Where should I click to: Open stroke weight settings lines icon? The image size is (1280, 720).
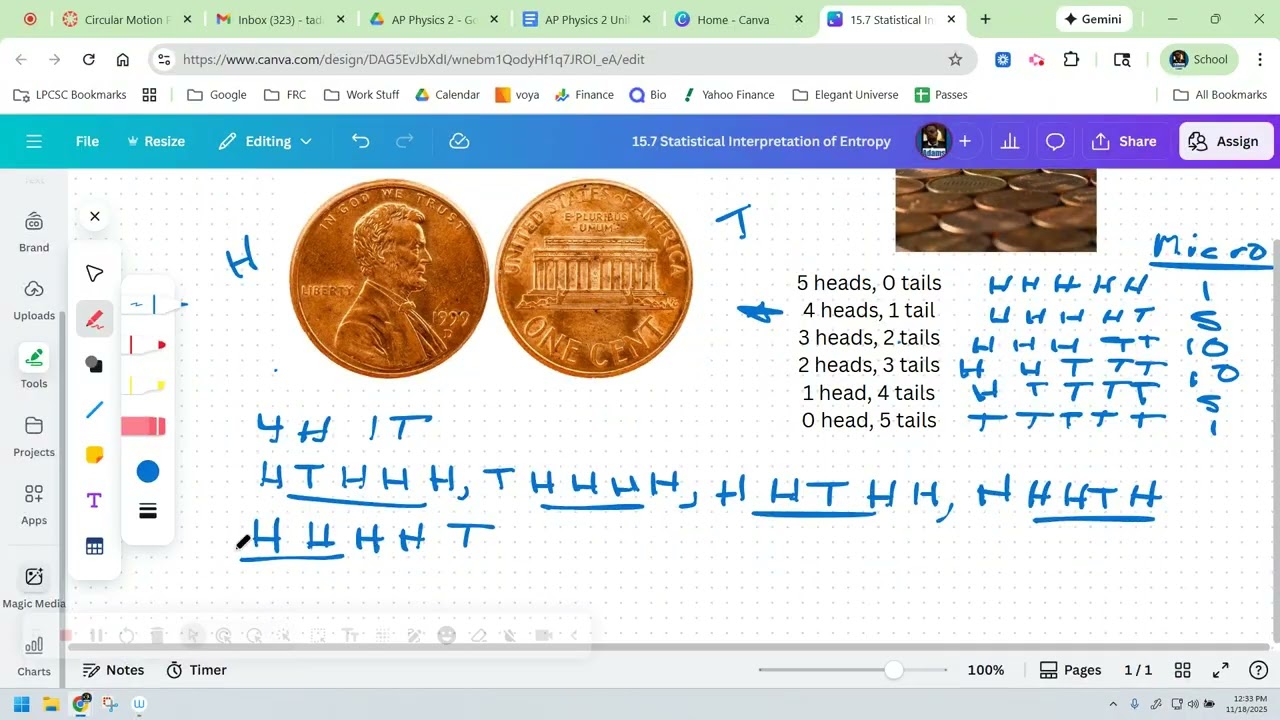(x=148, y=512)
